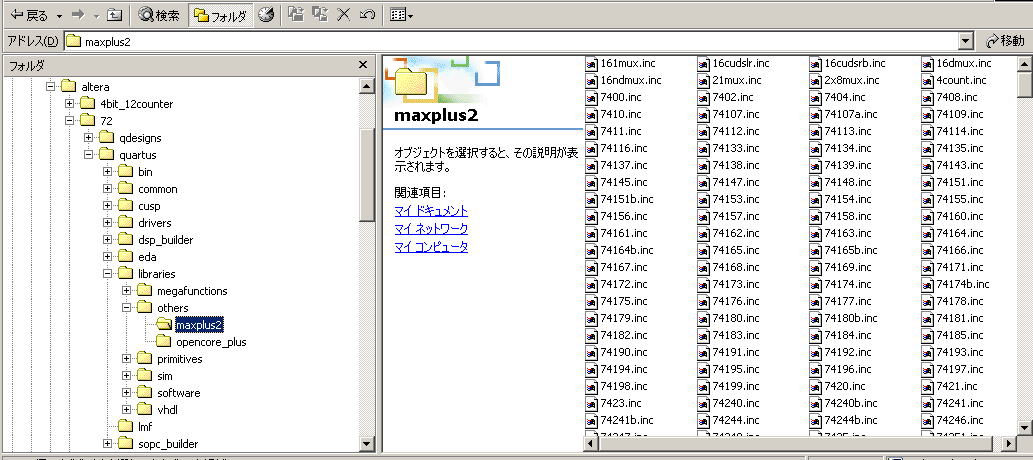
Task: Select the eda folder in tree
Action: 147,257
